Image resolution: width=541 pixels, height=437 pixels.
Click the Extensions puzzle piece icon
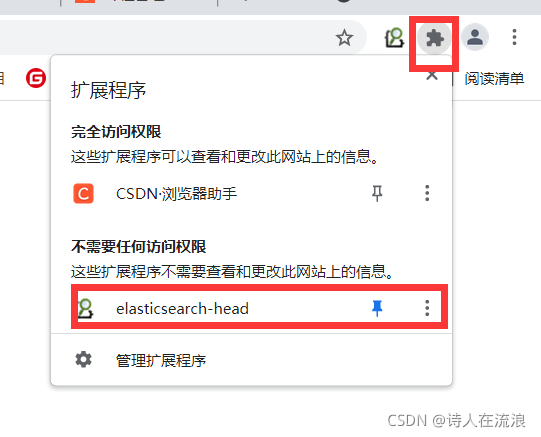pyautogui.click(x=434, y=38)
